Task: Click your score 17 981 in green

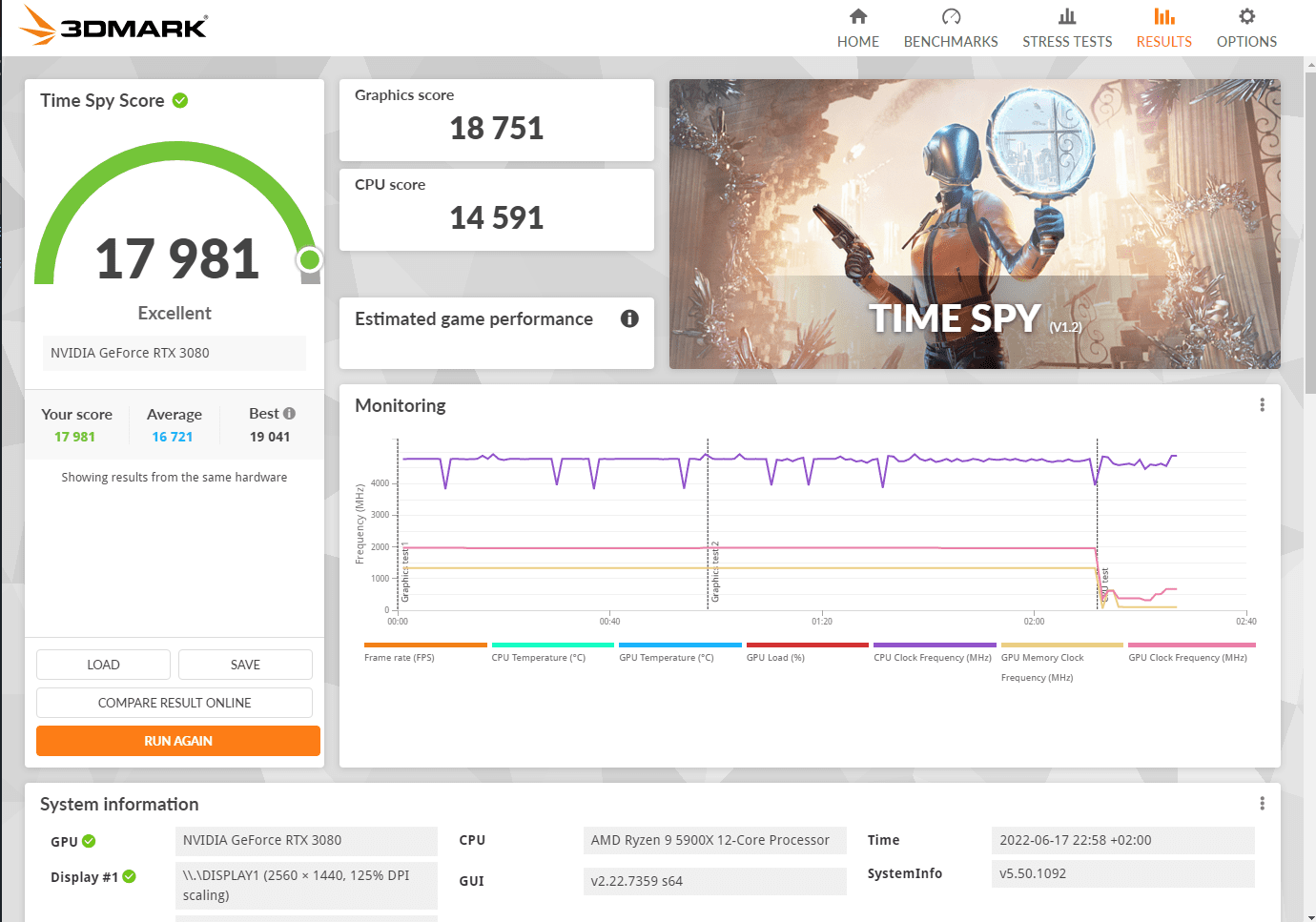Action: [x=74, y=437]
